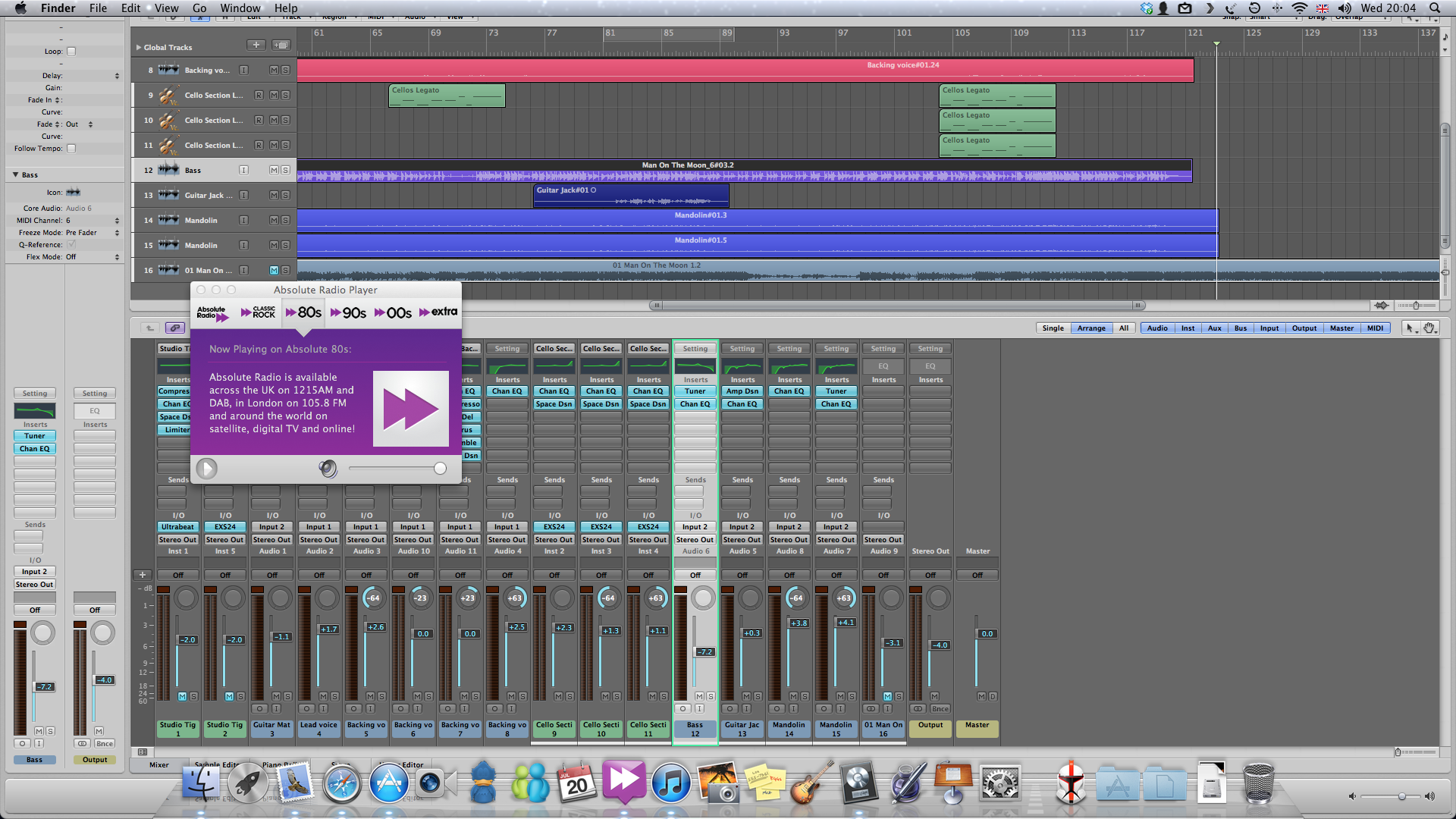Open Absolute Radio app in the Dock
Viewport: 1456px width, 819px height.
coord(623,783)
